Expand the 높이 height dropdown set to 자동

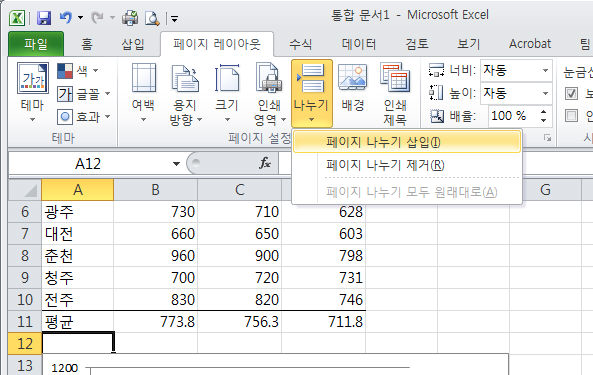pos(545,93)
